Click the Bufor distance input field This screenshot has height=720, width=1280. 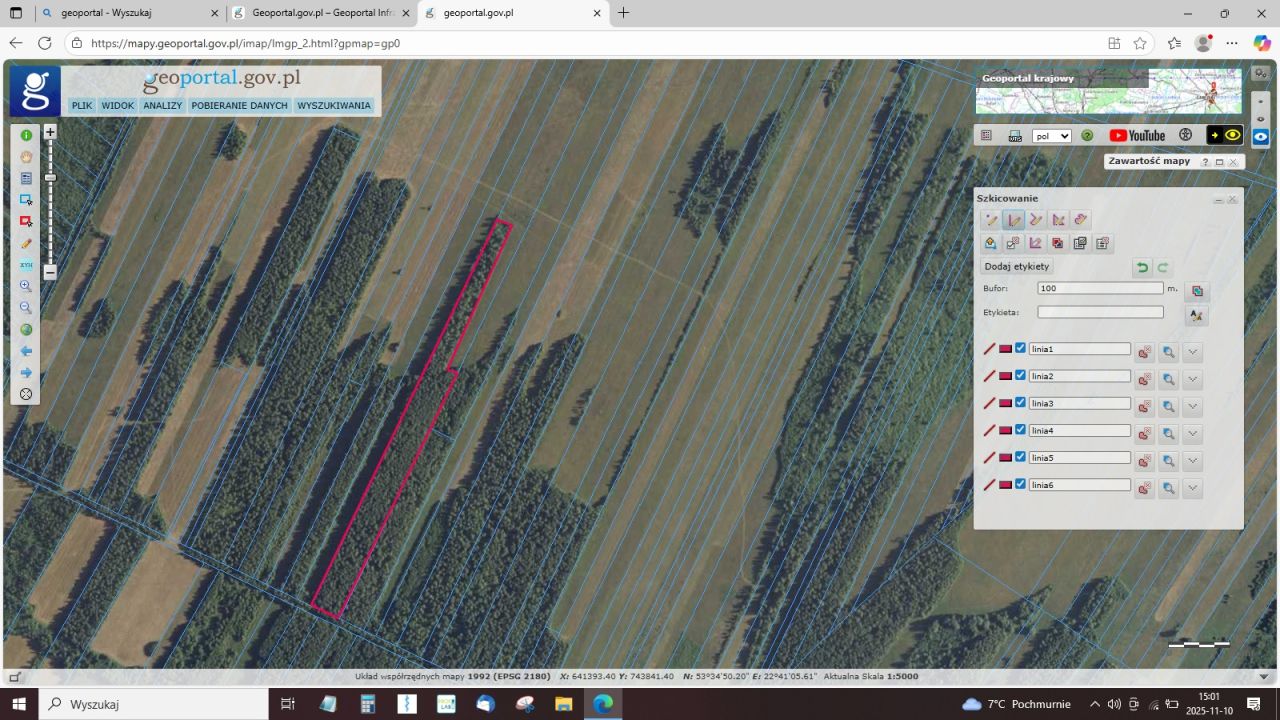[1100, 288]
